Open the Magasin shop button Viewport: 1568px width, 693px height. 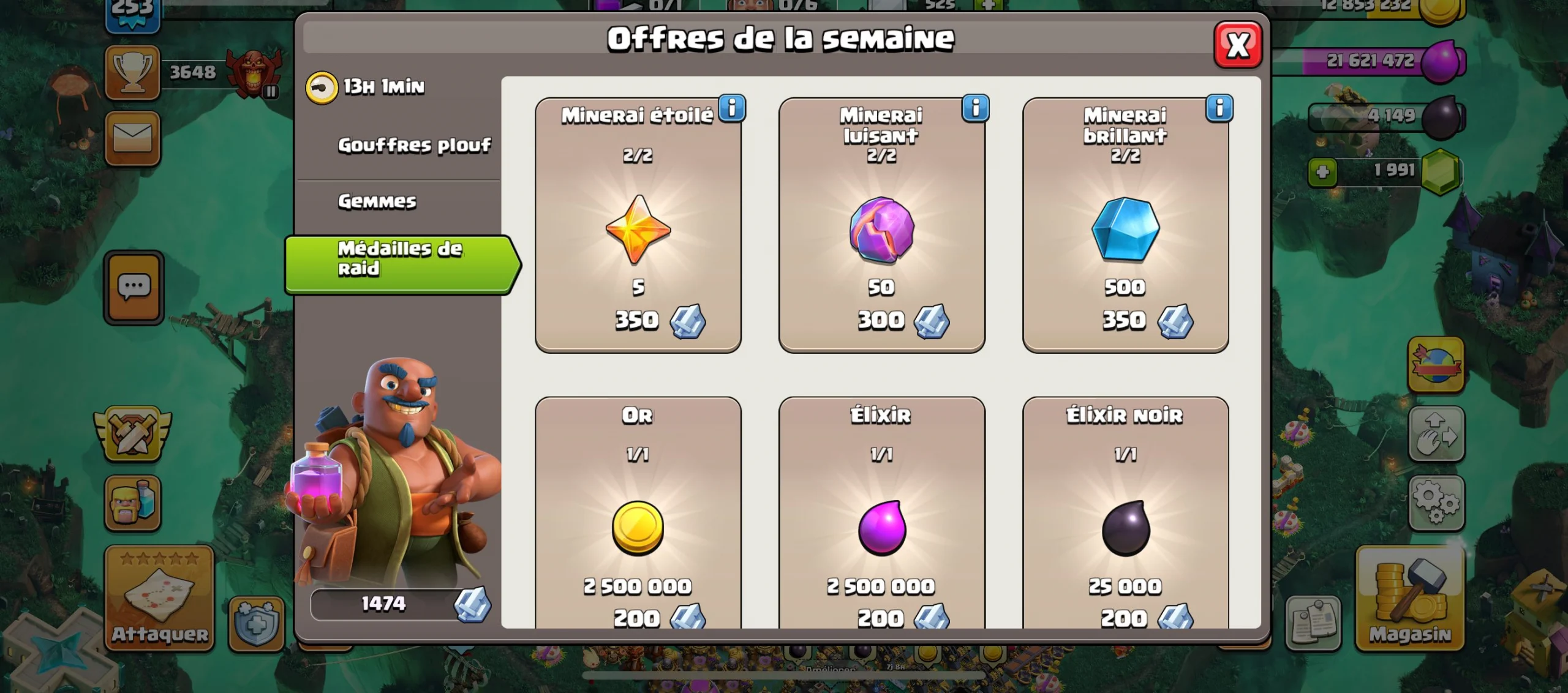click(x=1410, y=598)
